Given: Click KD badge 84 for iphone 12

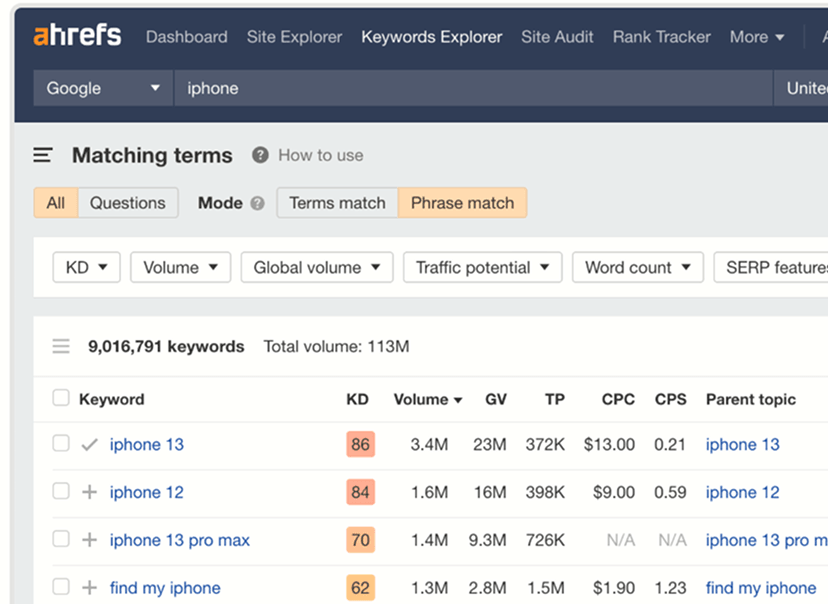Looking at the screenshot, I should click(361, 492).
